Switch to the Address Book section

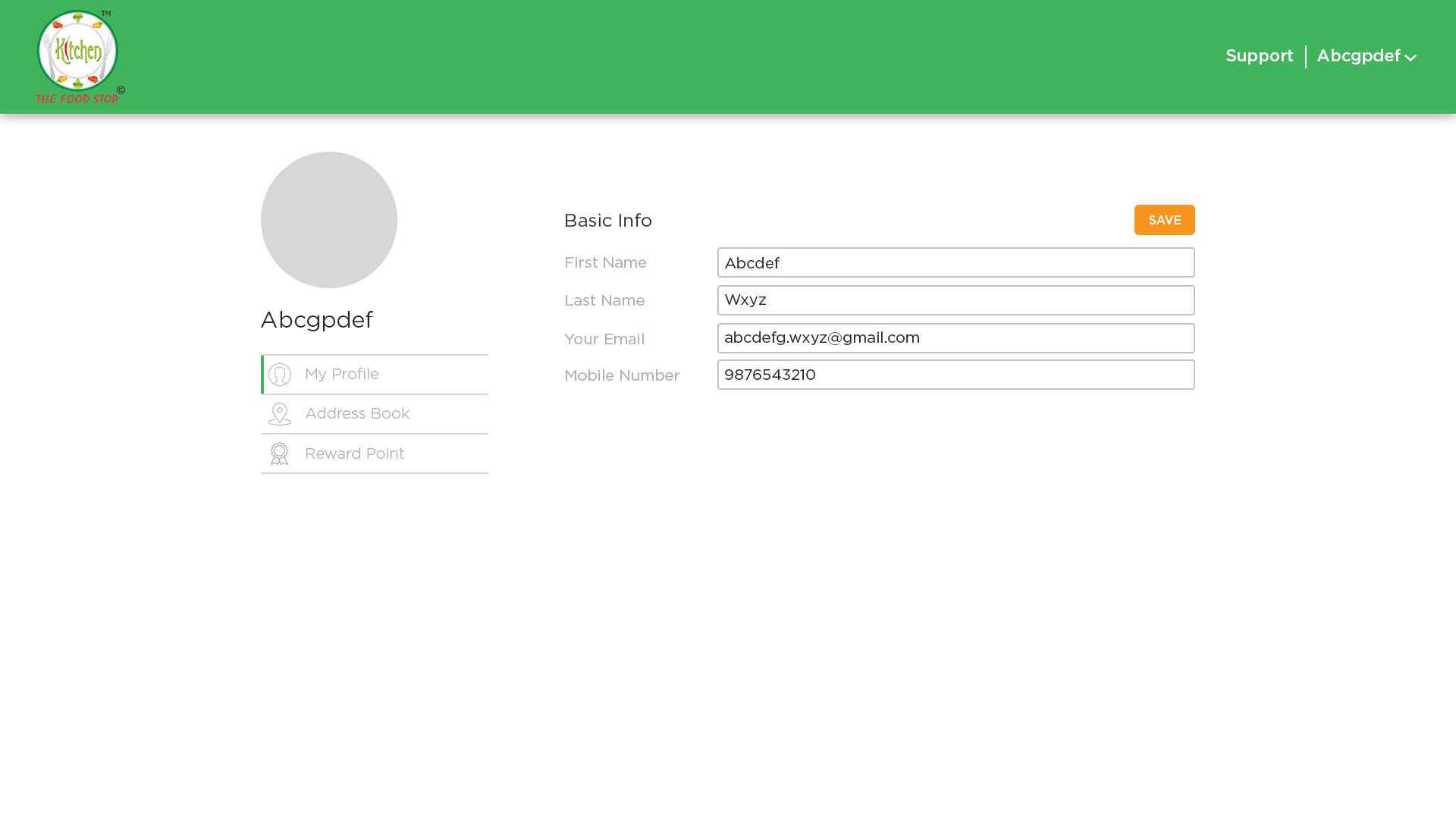(357, 414)
